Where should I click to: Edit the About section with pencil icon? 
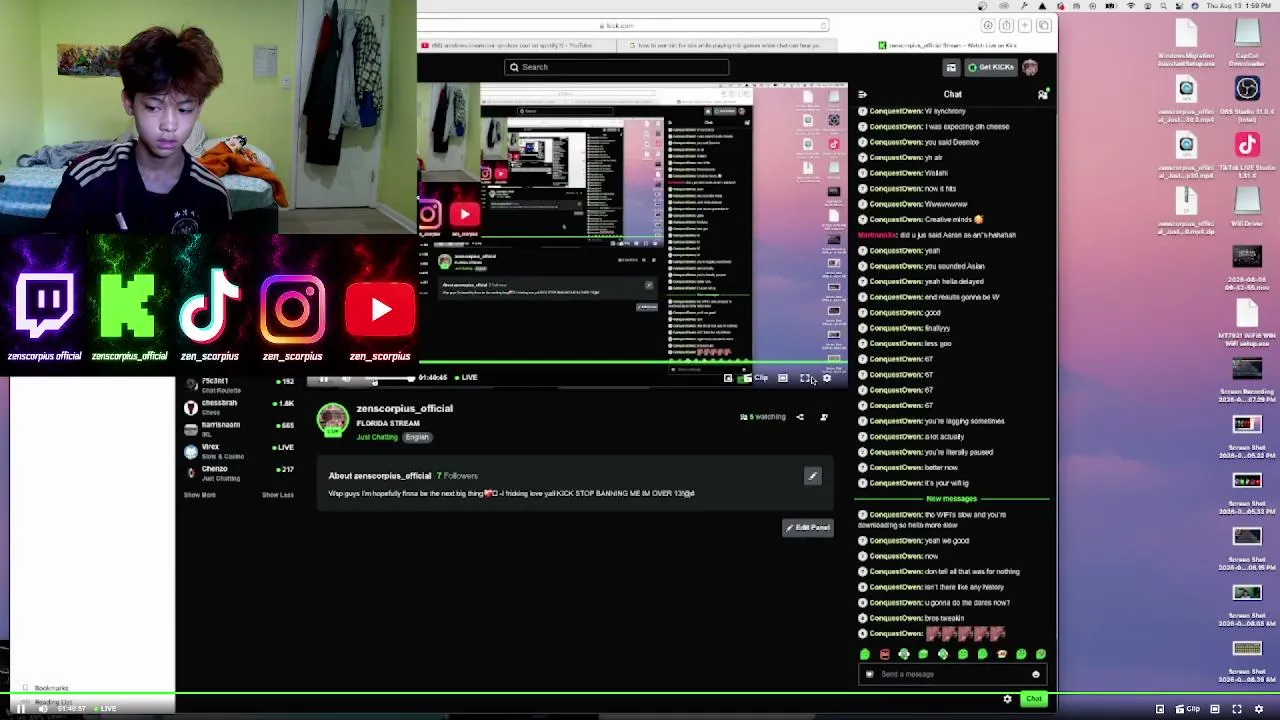point(813,476)
